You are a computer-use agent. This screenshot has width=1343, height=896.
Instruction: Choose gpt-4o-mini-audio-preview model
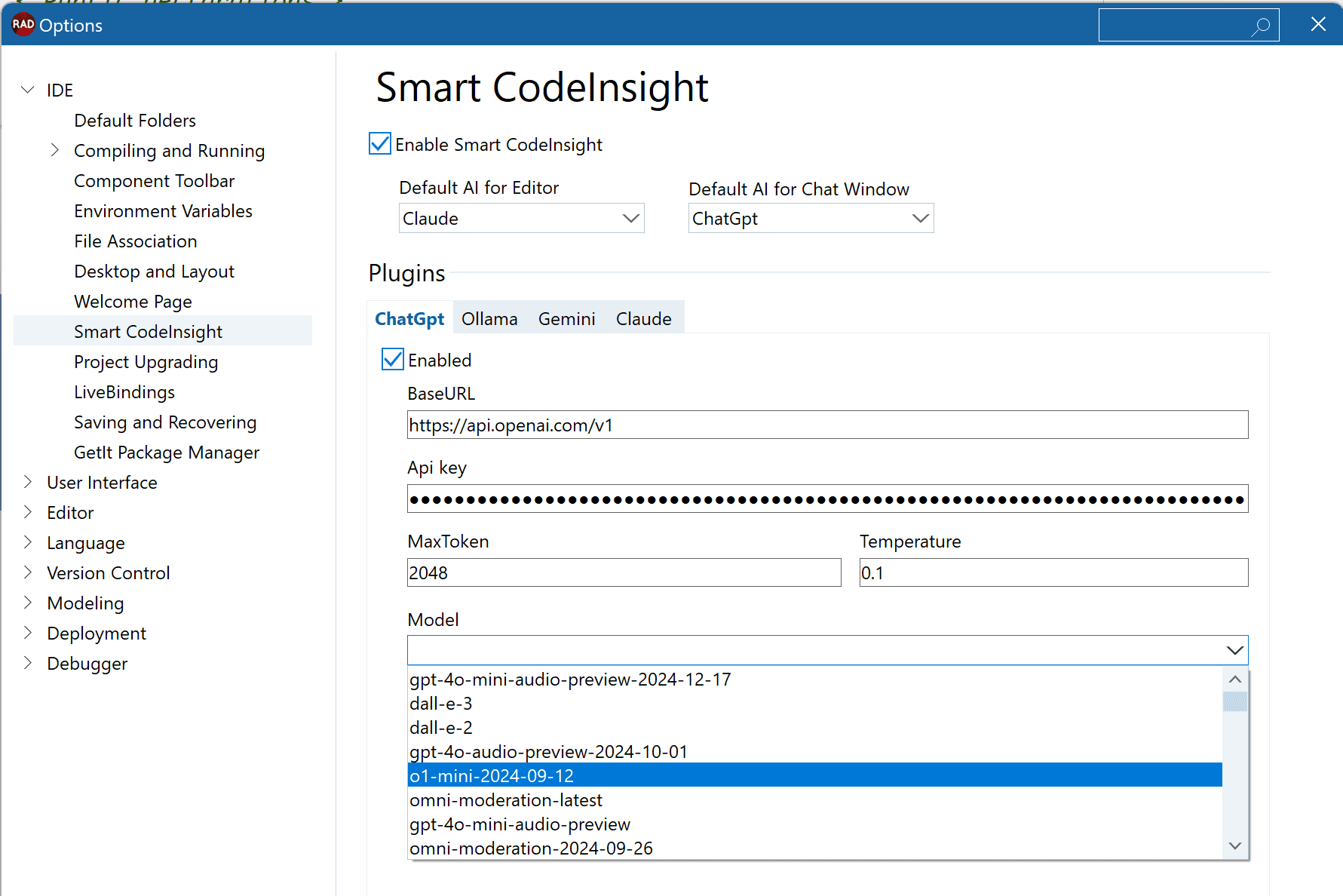tap(814, 824)
